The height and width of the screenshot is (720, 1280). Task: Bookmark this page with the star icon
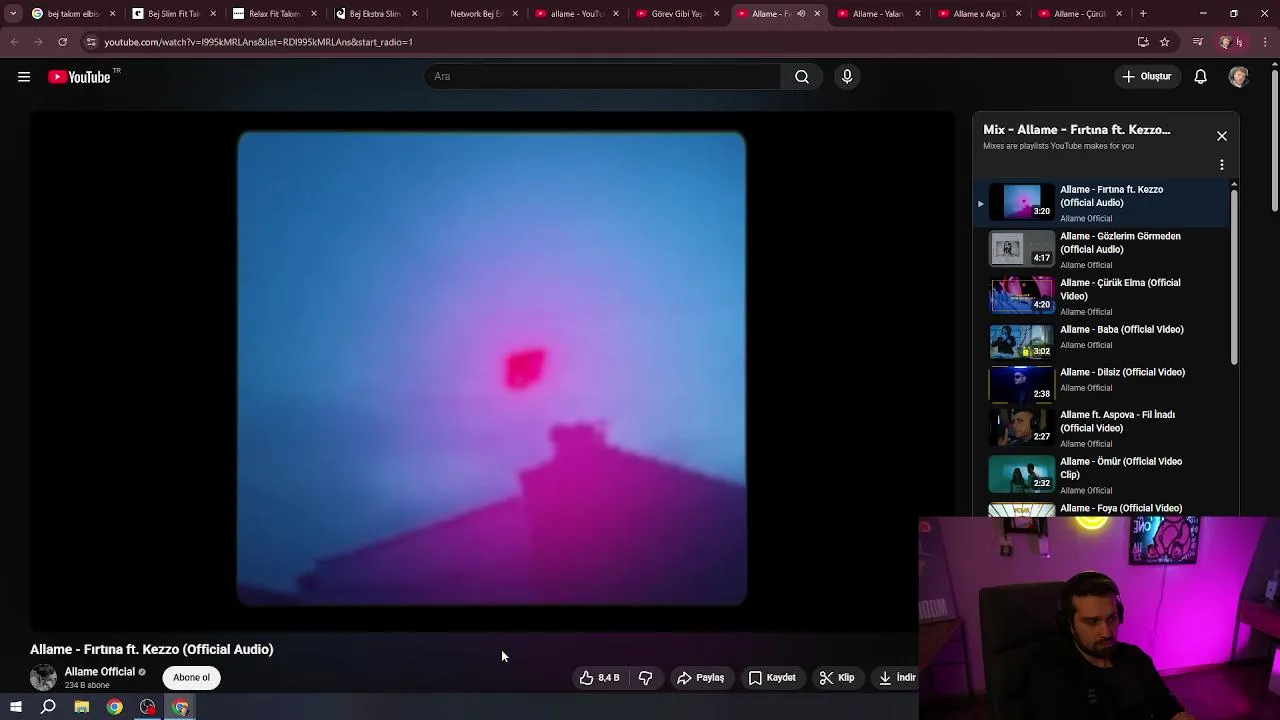[1165, 42]
